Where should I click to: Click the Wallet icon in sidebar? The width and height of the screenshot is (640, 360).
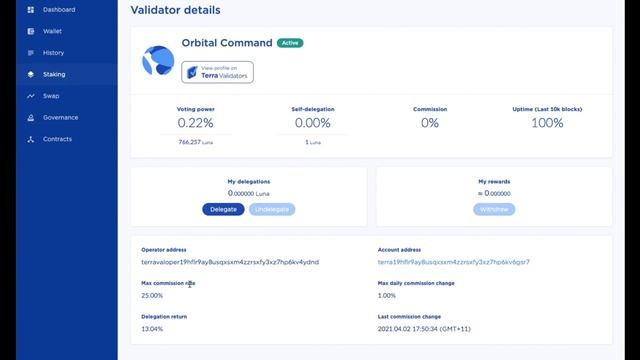point(31,31)
